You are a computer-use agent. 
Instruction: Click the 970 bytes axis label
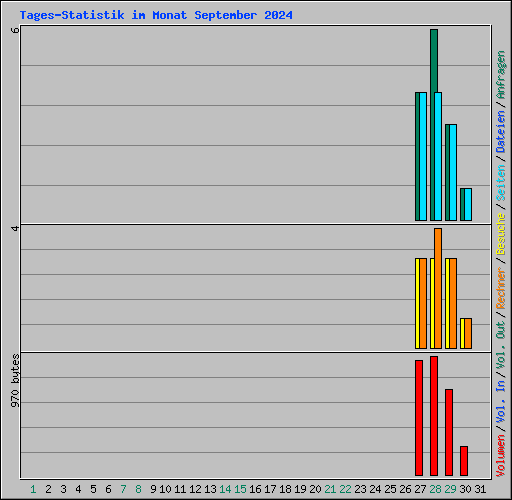15,381
